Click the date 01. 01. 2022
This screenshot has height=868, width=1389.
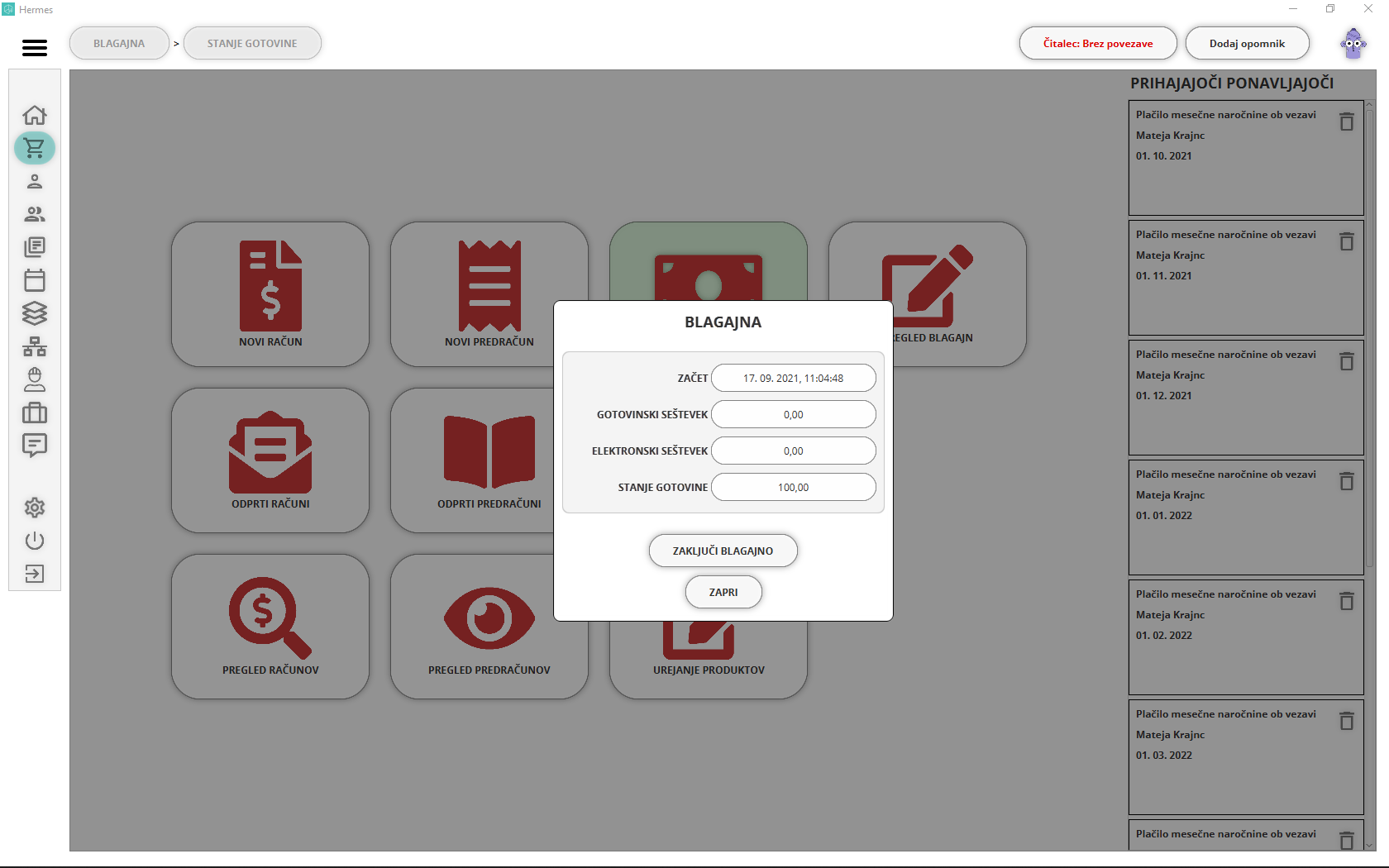click(x=1164, y=516)
